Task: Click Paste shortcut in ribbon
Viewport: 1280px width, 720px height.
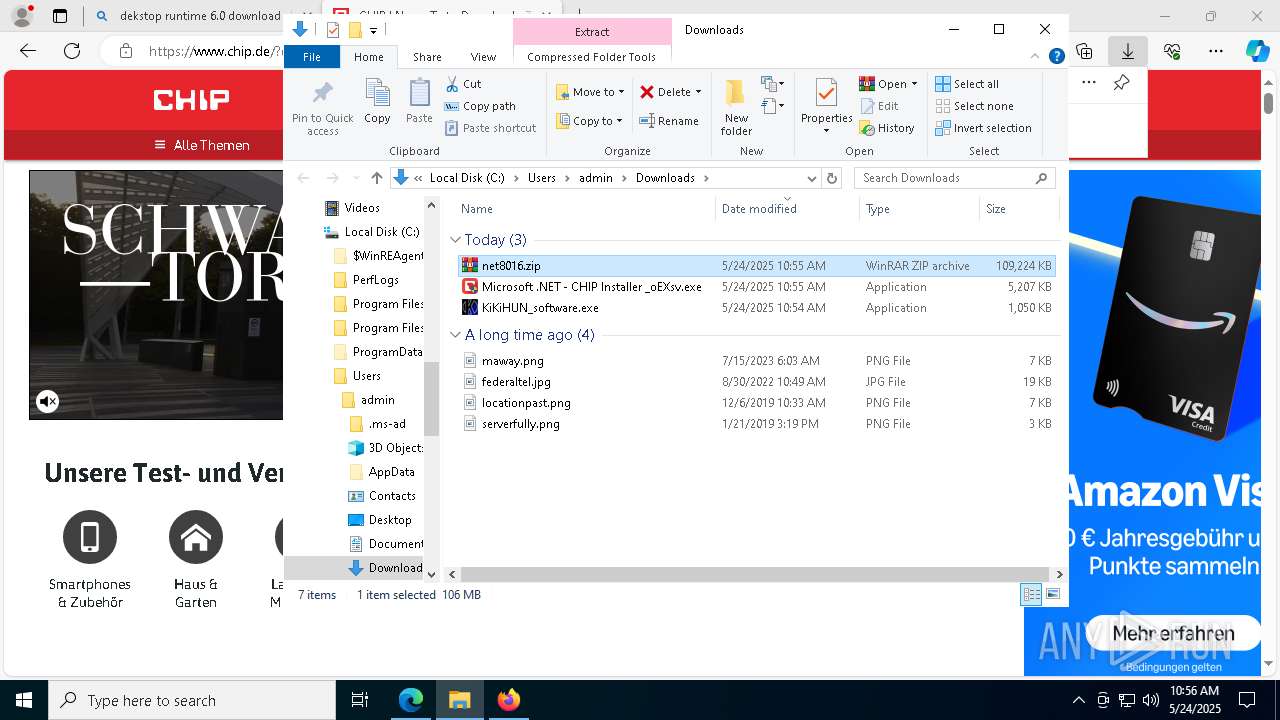Action: click(x=490, y=128)
